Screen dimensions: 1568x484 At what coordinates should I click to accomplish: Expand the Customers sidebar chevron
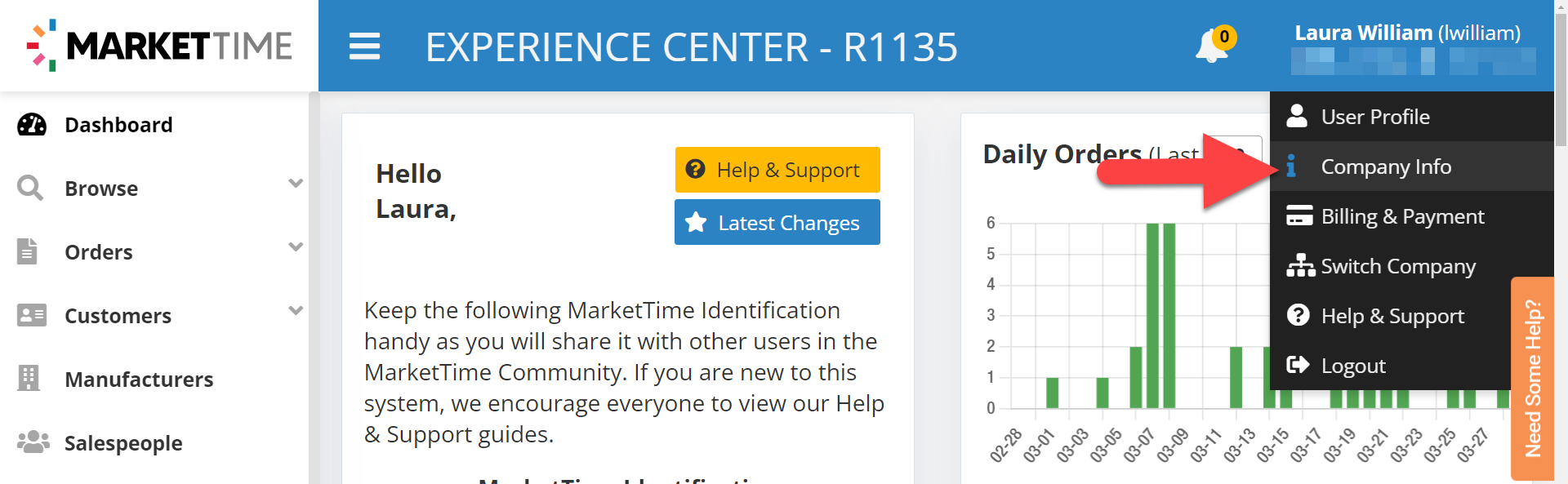click(296, 311)
